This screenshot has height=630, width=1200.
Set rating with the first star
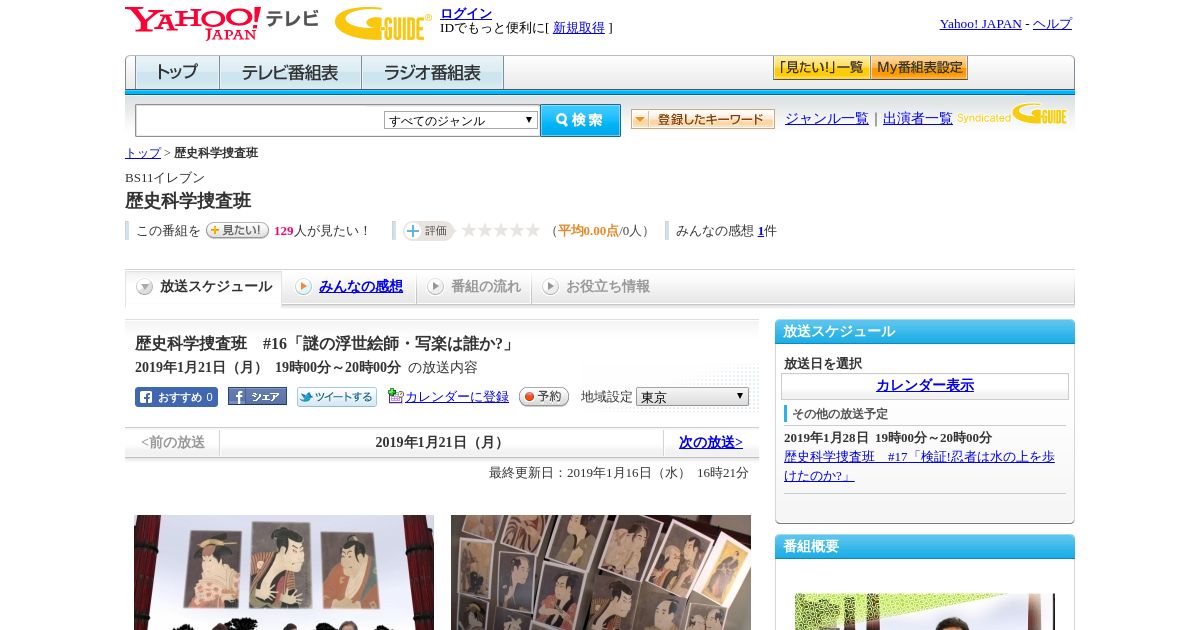pos(469,230)
